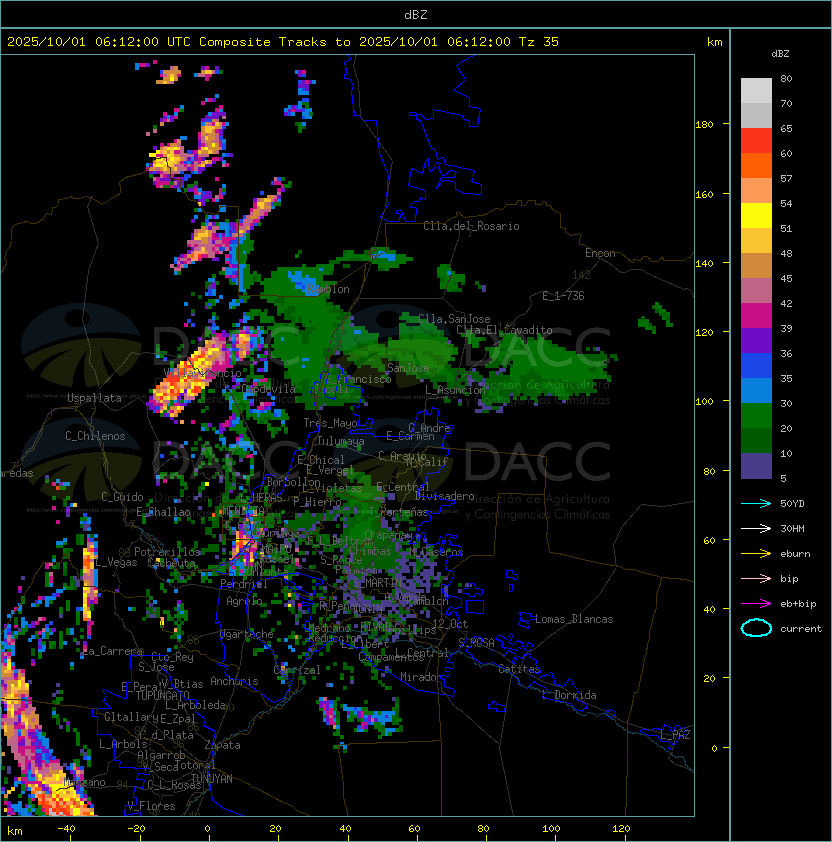Click the white 30HM arrow in legend

coord(756,529)
